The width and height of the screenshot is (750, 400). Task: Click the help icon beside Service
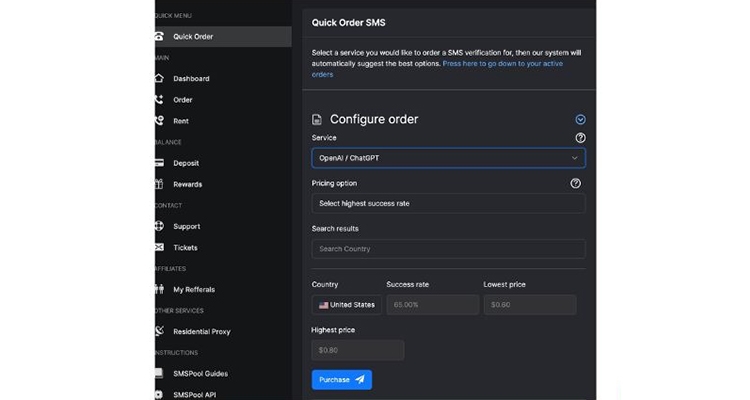tap(580, 138)
